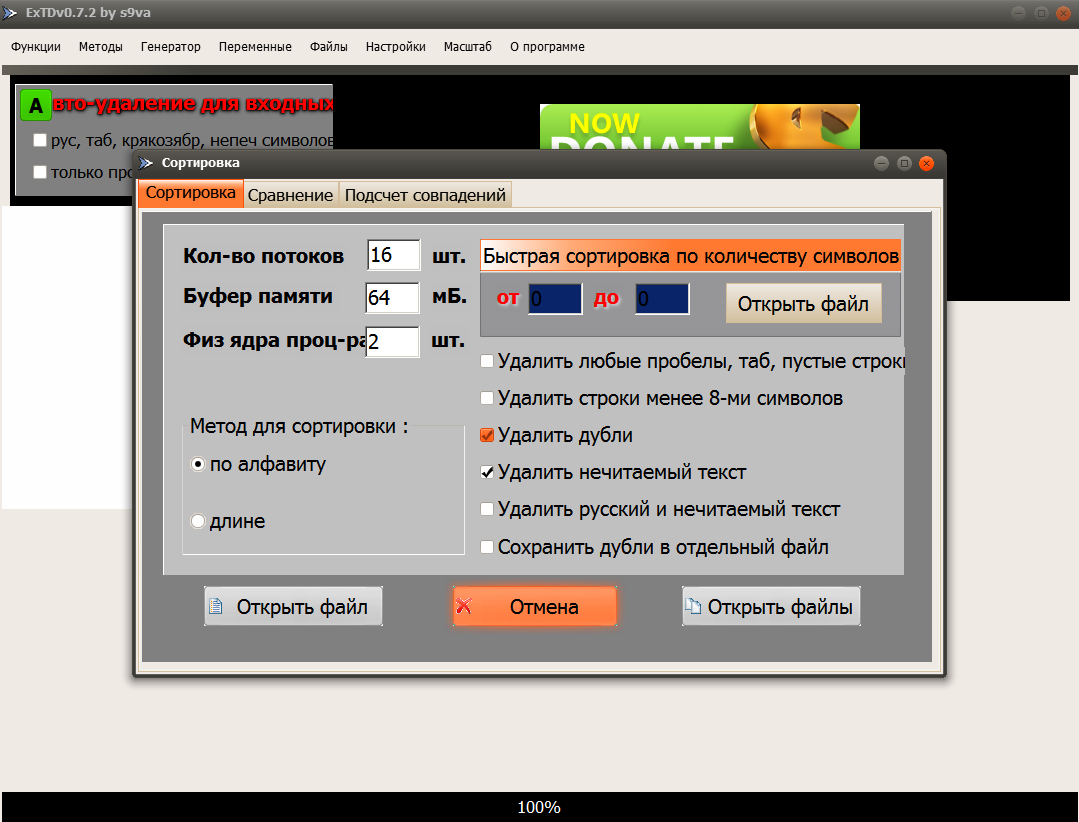Viewport: 1079px width, 822px height.
Task: Enable Сохранить дубли в отдельный файл
Action: (x=487, y=547)
